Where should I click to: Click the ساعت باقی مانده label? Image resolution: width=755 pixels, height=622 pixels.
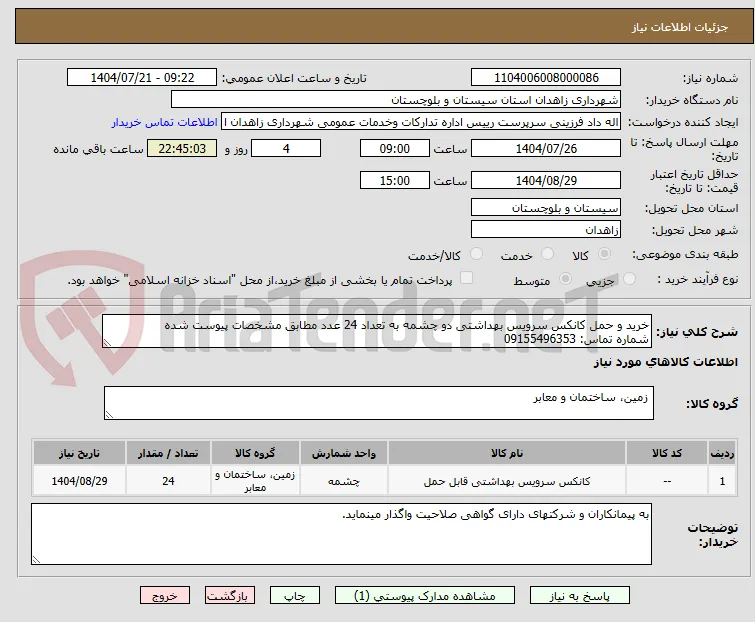click(98, 149)
